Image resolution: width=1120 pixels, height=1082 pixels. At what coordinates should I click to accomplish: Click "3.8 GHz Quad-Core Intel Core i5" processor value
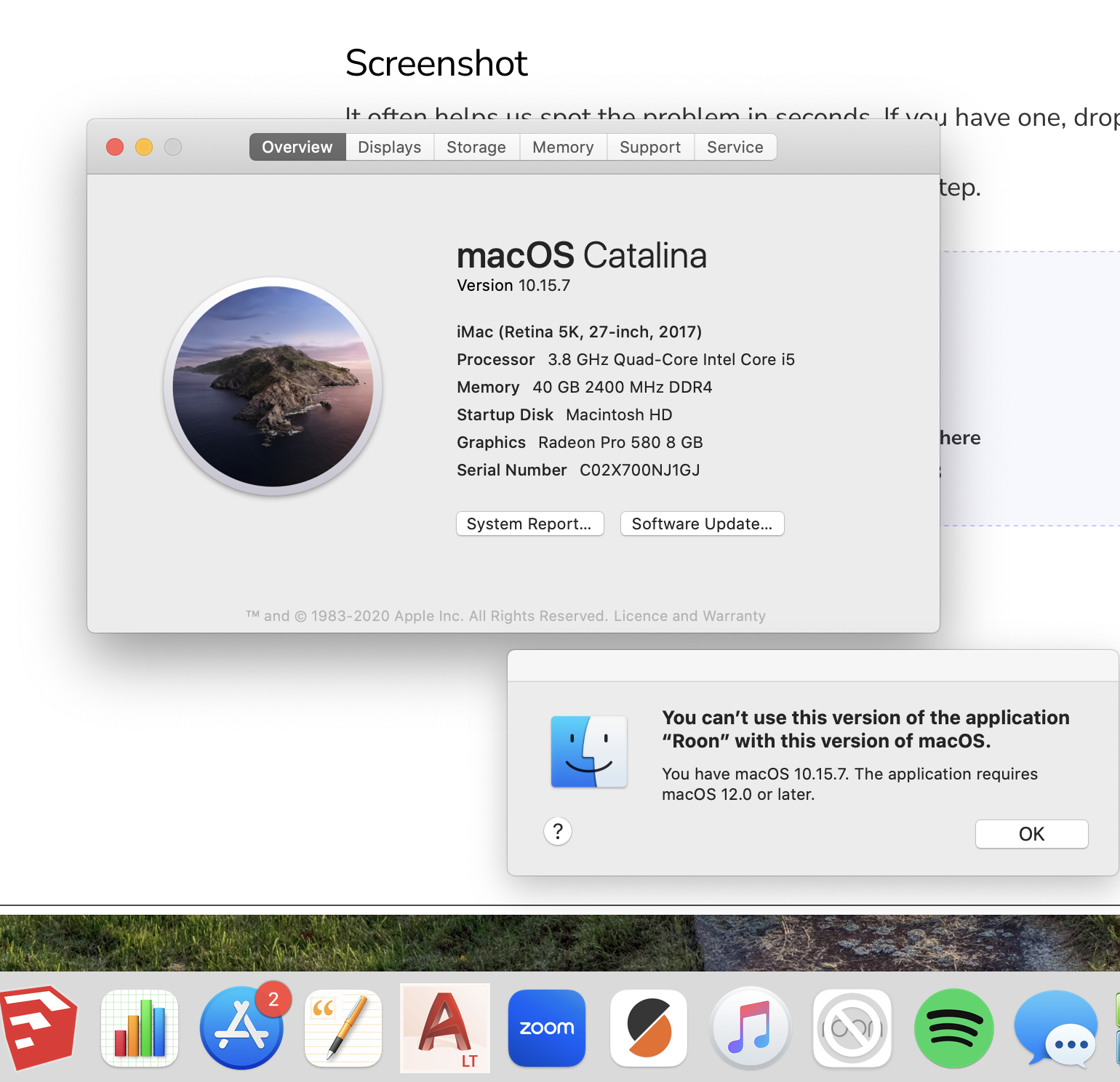[x=671, y=360]
